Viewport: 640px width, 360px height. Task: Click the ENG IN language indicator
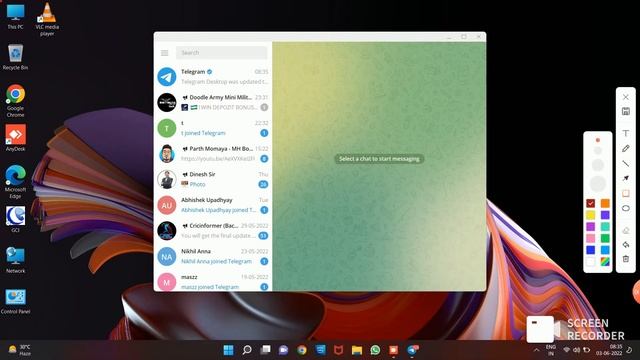(x=551, y=350)
